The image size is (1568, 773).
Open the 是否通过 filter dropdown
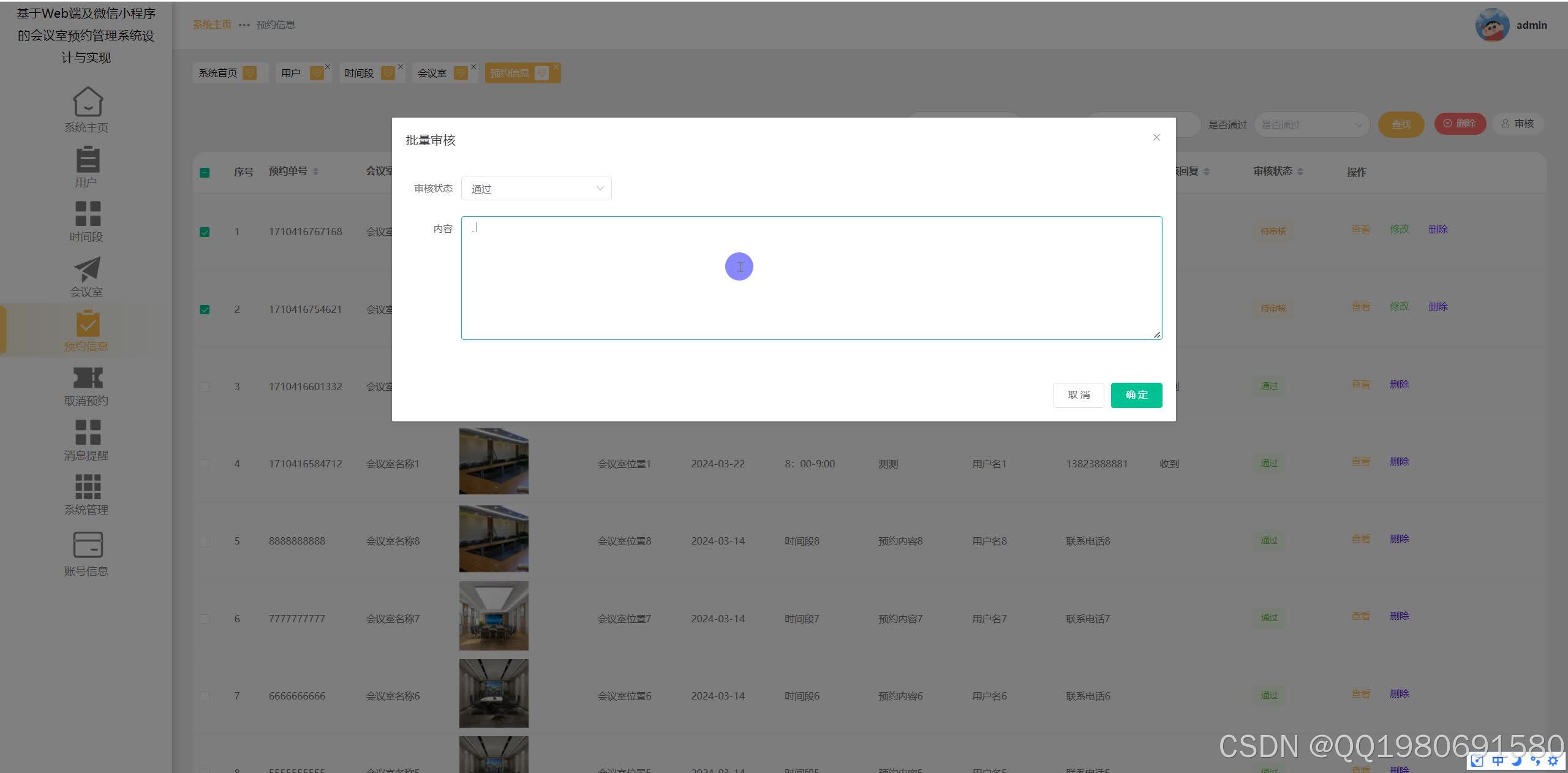click(1311, 125)
